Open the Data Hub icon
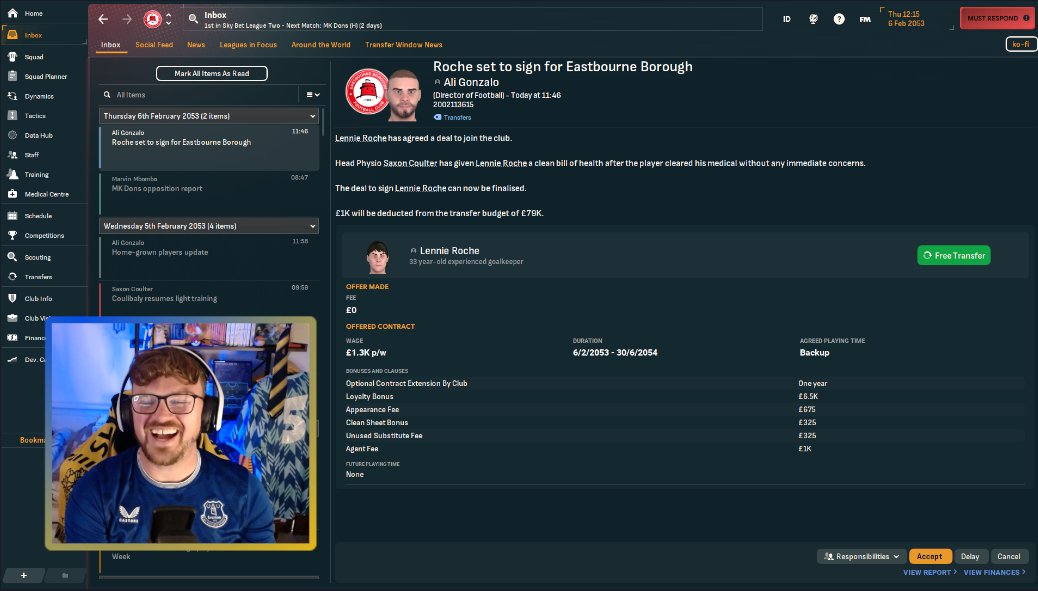This screenshot has height=591, width=1038. coord(13,135)
